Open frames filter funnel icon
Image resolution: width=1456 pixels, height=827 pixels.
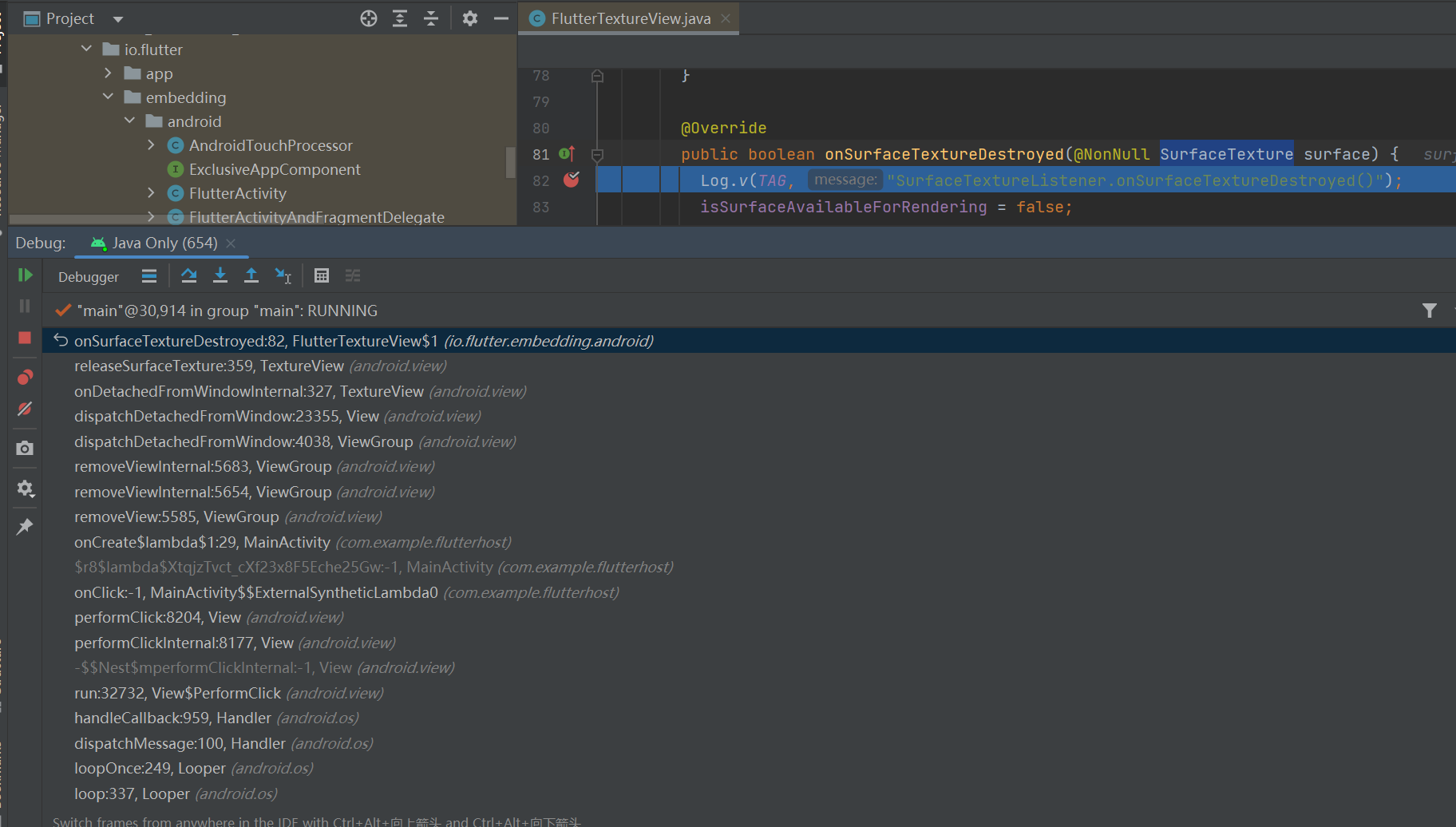pos(1430,311)
